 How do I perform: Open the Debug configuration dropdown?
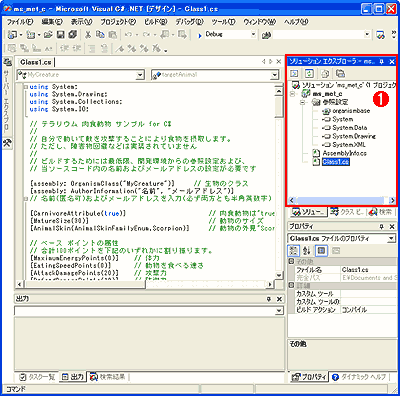[x=253, y=35]
